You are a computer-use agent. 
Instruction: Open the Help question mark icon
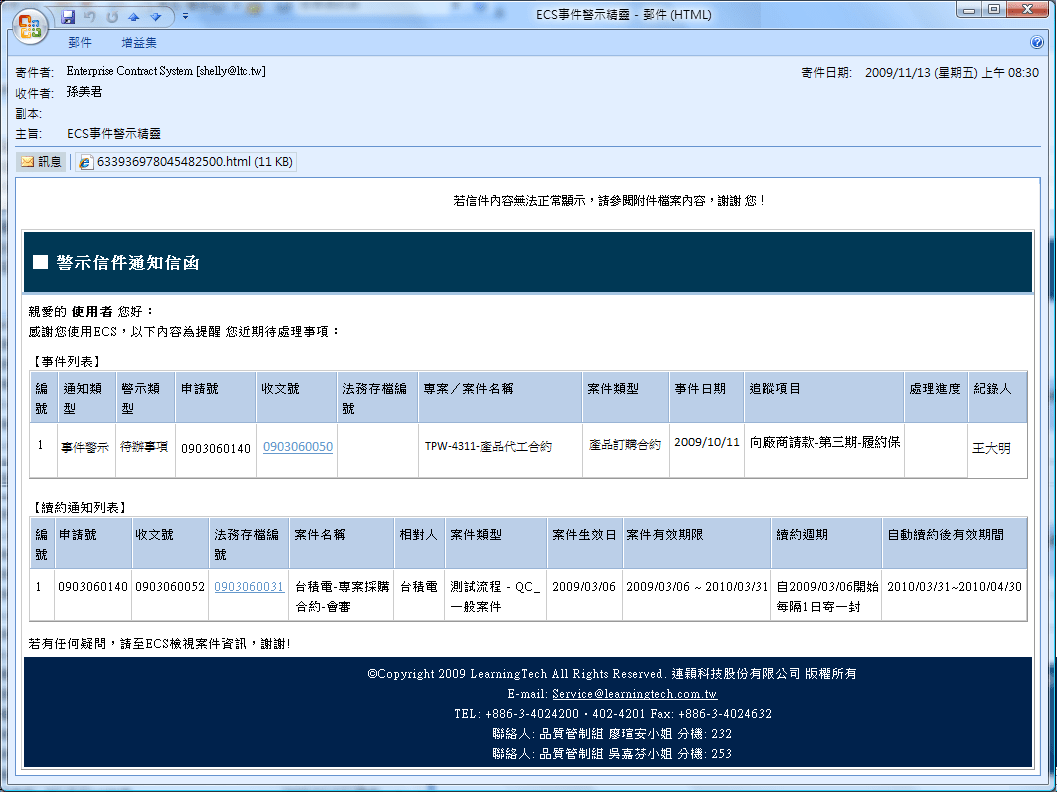click(x=1037, y=42)
